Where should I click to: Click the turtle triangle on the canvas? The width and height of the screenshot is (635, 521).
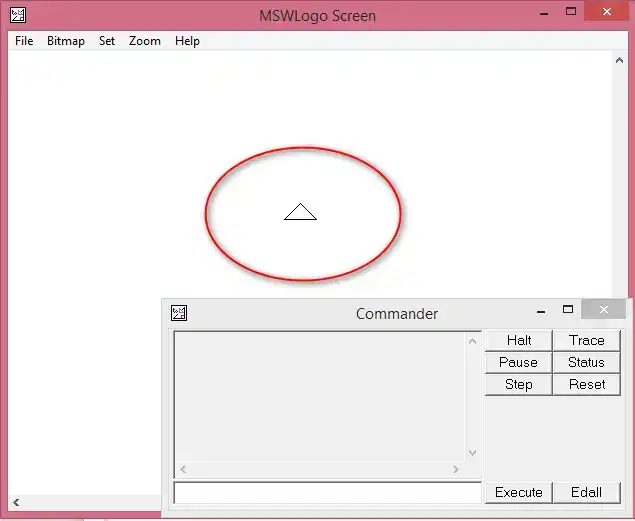[300, 212]
